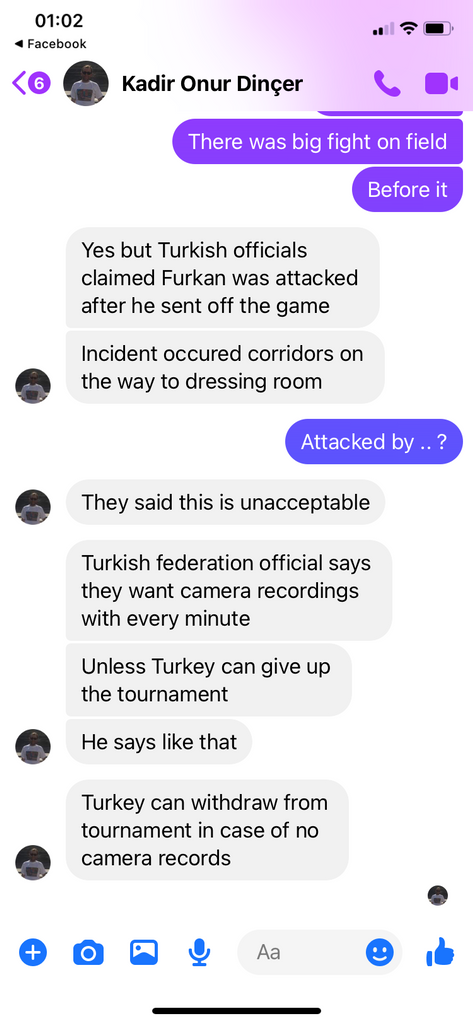The width and height of the screenshot is (473, 1024).
Task: Tap the profile picture in chat header
Action: click(x=86, y=84)
